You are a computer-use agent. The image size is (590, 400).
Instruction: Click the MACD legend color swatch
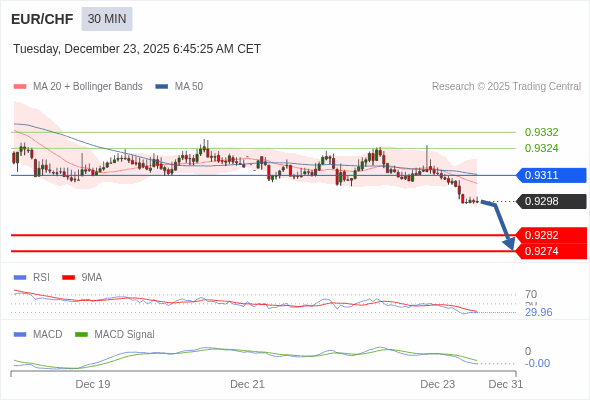(x=20, y=335)
